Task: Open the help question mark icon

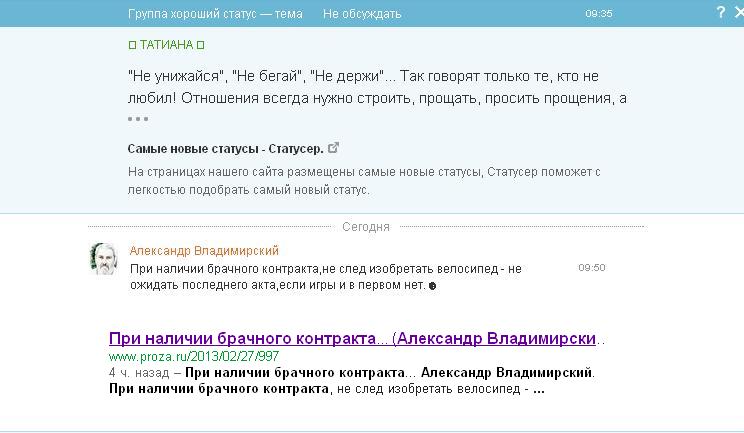Action: (x=721, y=12)
